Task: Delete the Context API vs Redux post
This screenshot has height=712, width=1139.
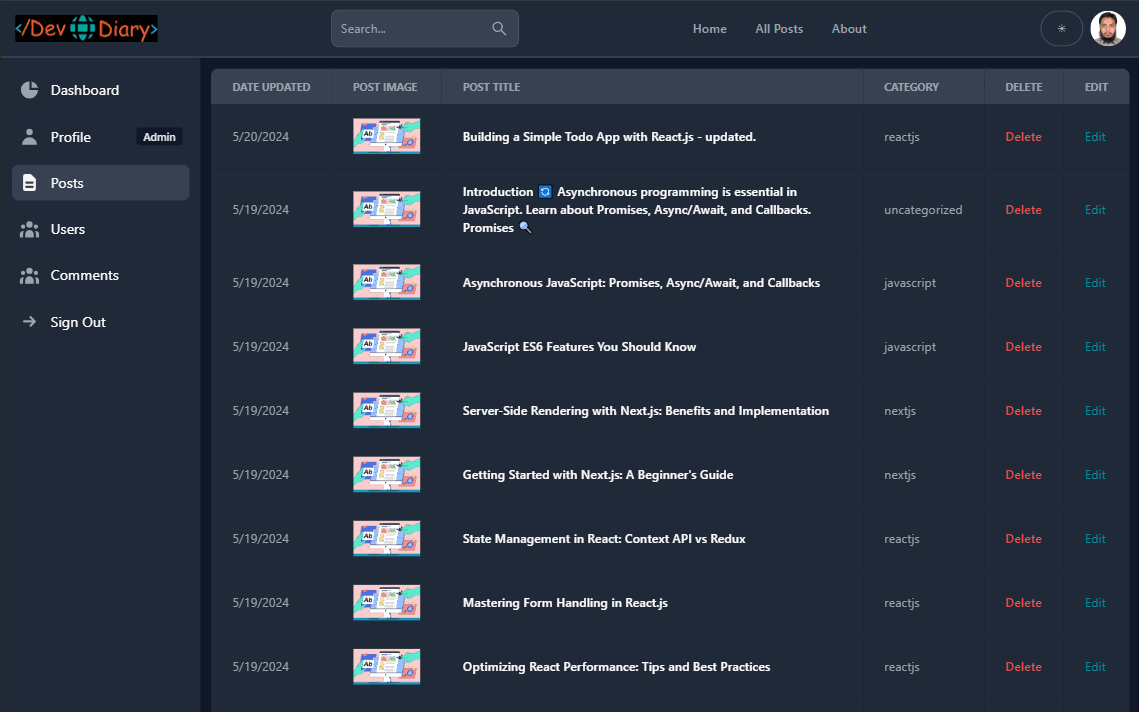Action: [x=1023, y=539]
